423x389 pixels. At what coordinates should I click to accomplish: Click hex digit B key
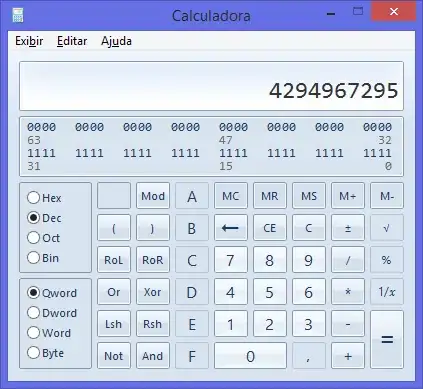[192, 228]
